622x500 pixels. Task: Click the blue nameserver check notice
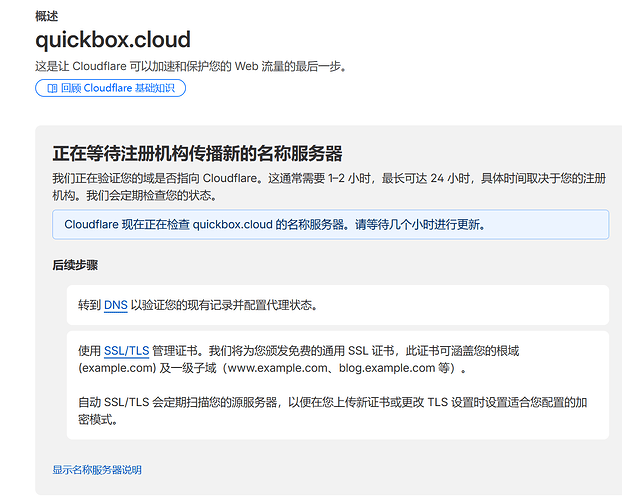tap(330, 225)
